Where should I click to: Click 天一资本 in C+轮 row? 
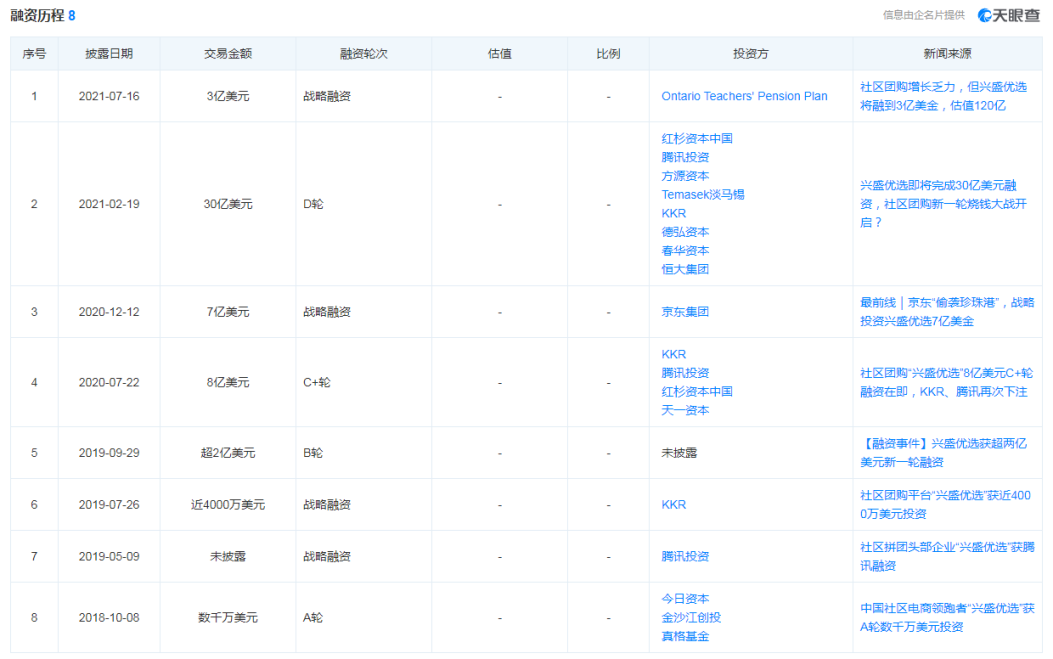(x=685, y=410)
